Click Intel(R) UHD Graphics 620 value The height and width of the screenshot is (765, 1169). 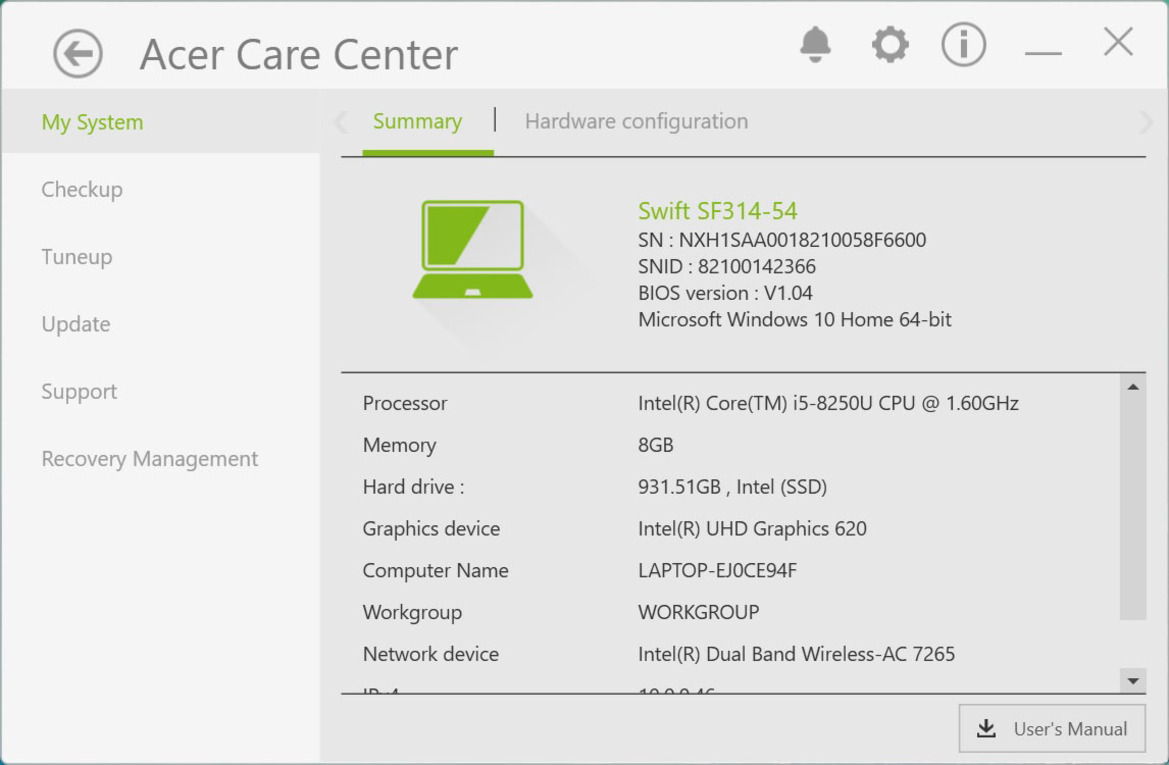click(x=752, y=529)
